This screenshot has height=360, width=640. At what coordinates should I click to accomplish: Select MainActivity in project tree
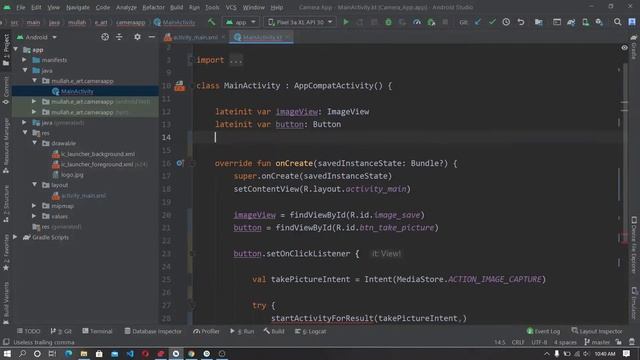point(77,91)
